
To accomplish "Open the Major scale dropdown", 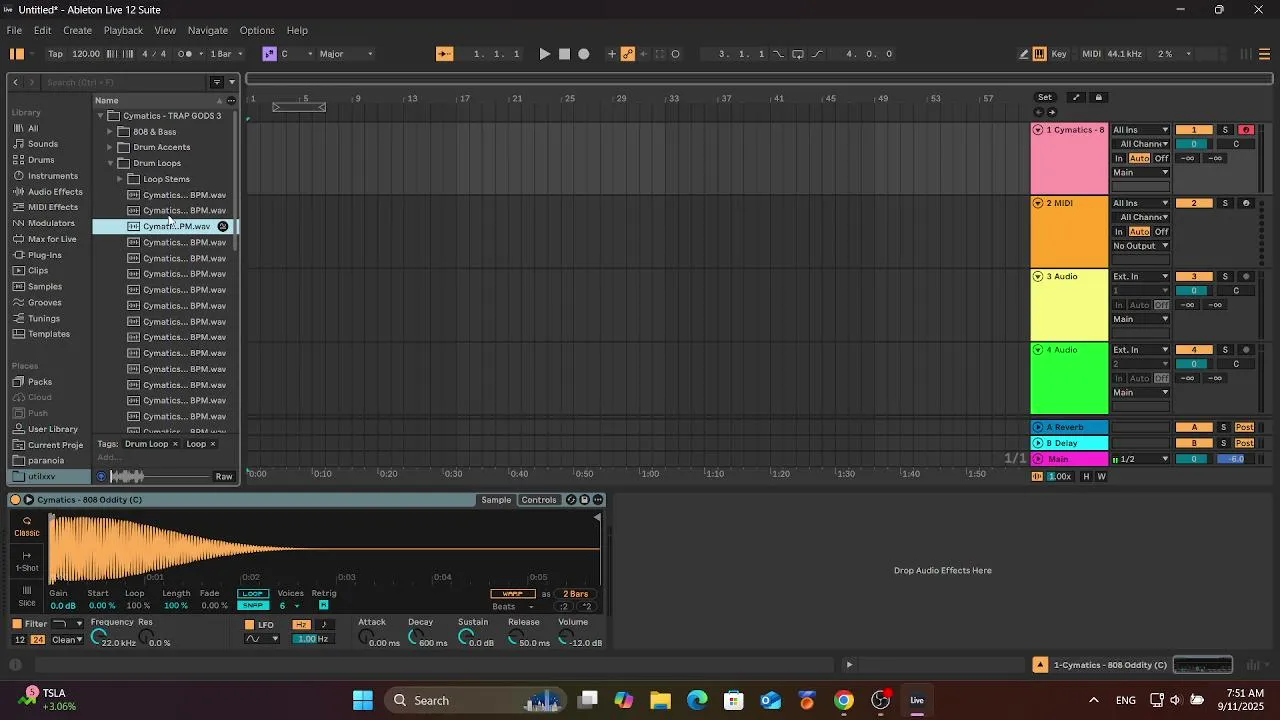I will 346,54.
